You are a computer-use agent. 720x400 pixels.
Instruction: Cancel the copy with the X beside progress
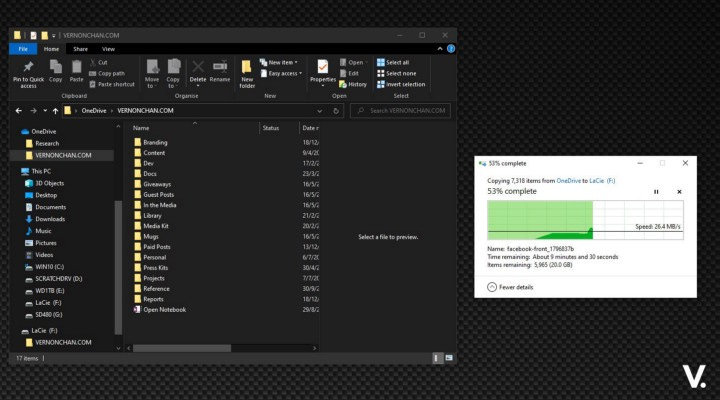click(x=679, y=192)
